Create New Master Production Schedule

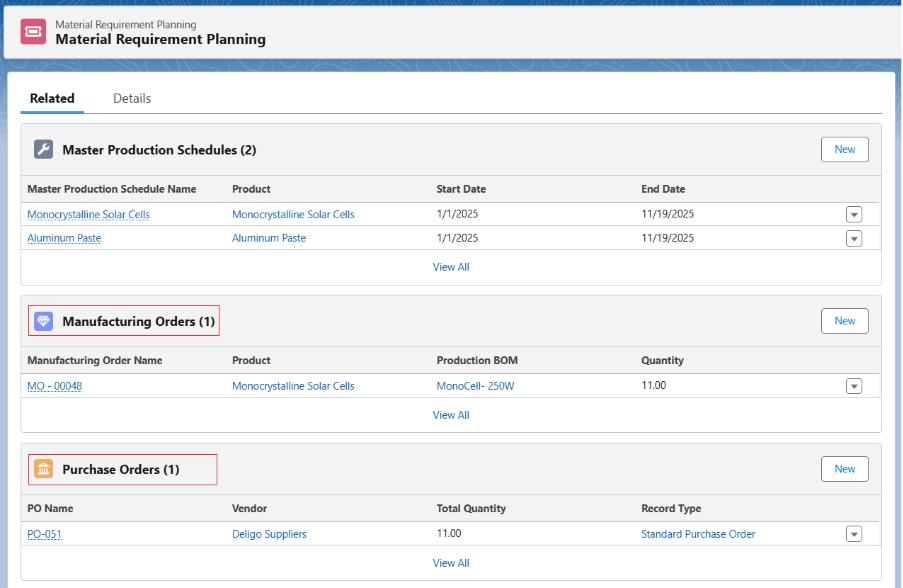click(844, 149)
